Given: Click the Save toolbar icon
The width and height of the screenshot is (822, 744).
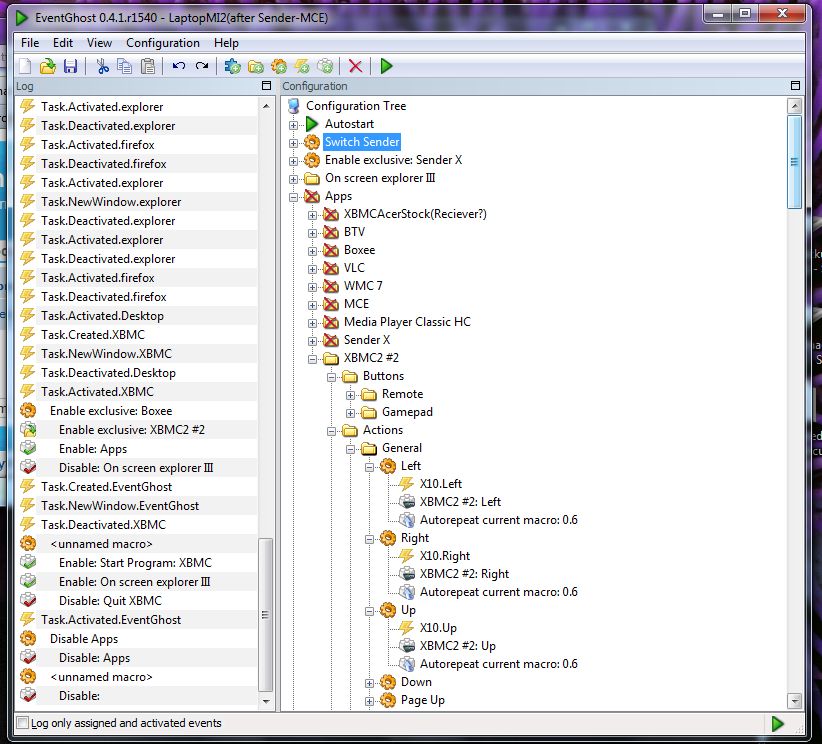Looking at the screenshot, I should click(70, 66).
